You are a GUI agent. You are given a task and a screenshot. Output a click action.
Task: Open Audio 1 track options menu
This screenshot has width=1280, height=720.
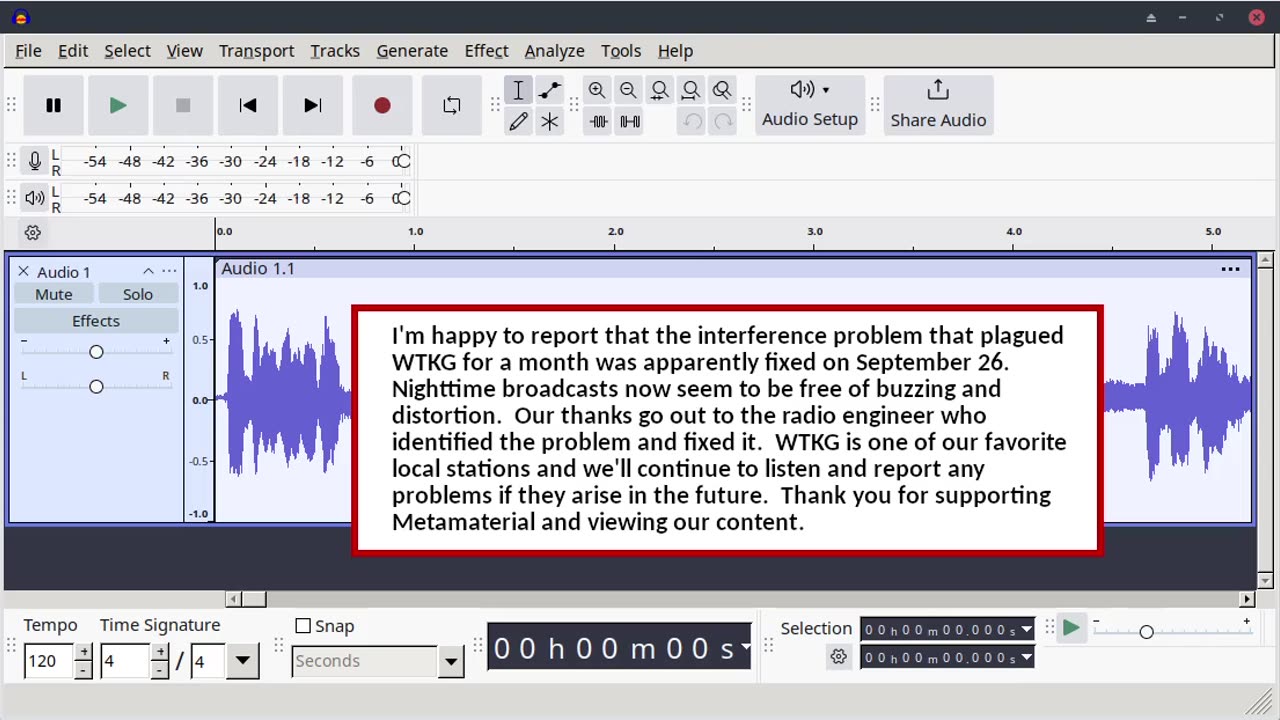(169, 271)
